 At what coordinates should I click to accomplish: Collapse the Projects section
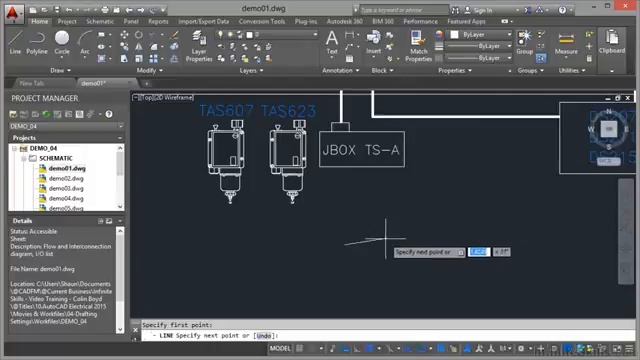point(120,138)
